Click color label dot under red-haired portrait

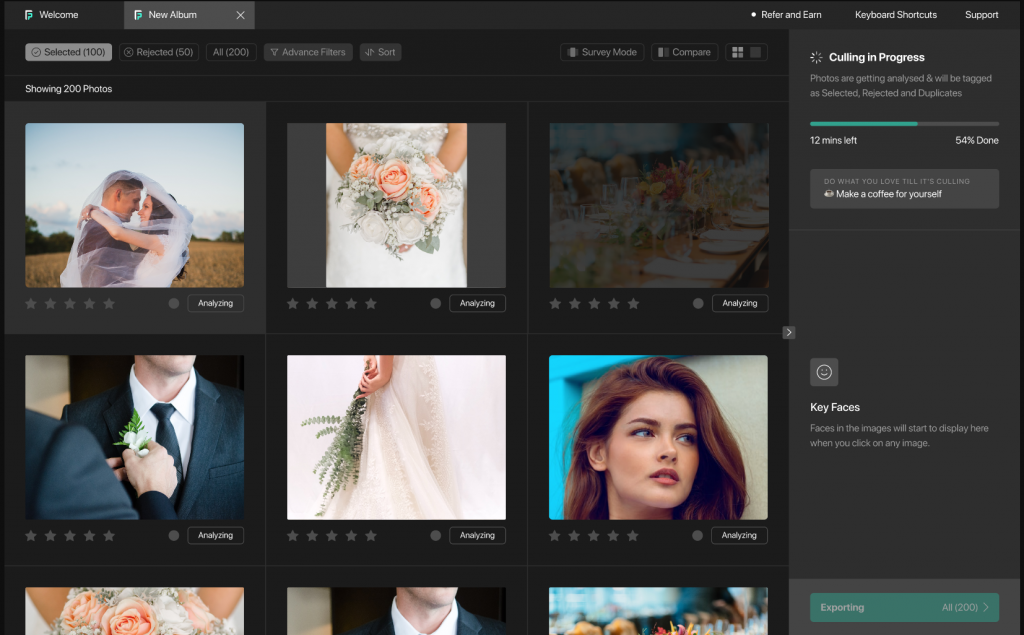[x=697, y=535]
